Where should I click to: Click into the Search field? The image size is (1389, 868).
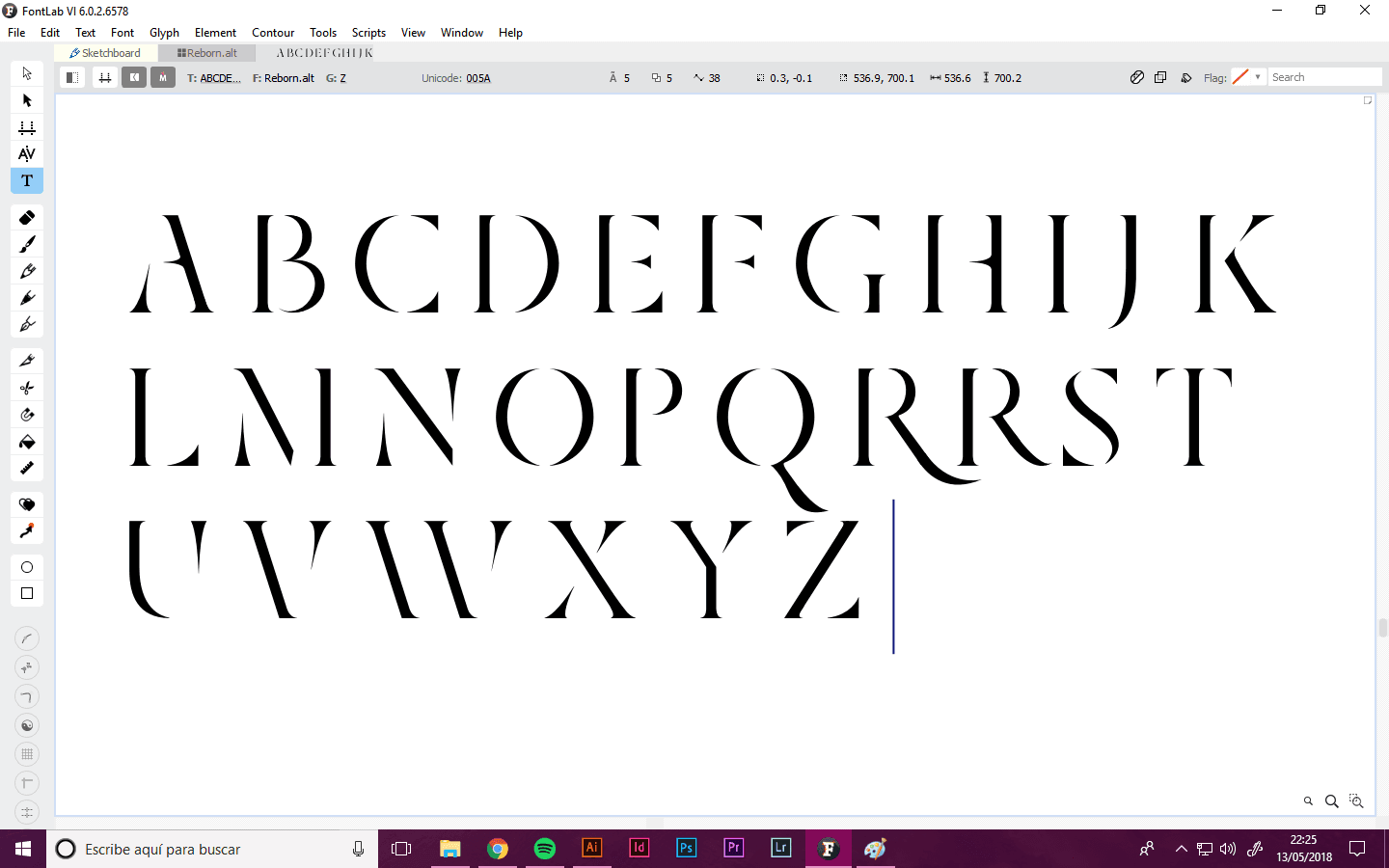click(x=1325, y=77)
